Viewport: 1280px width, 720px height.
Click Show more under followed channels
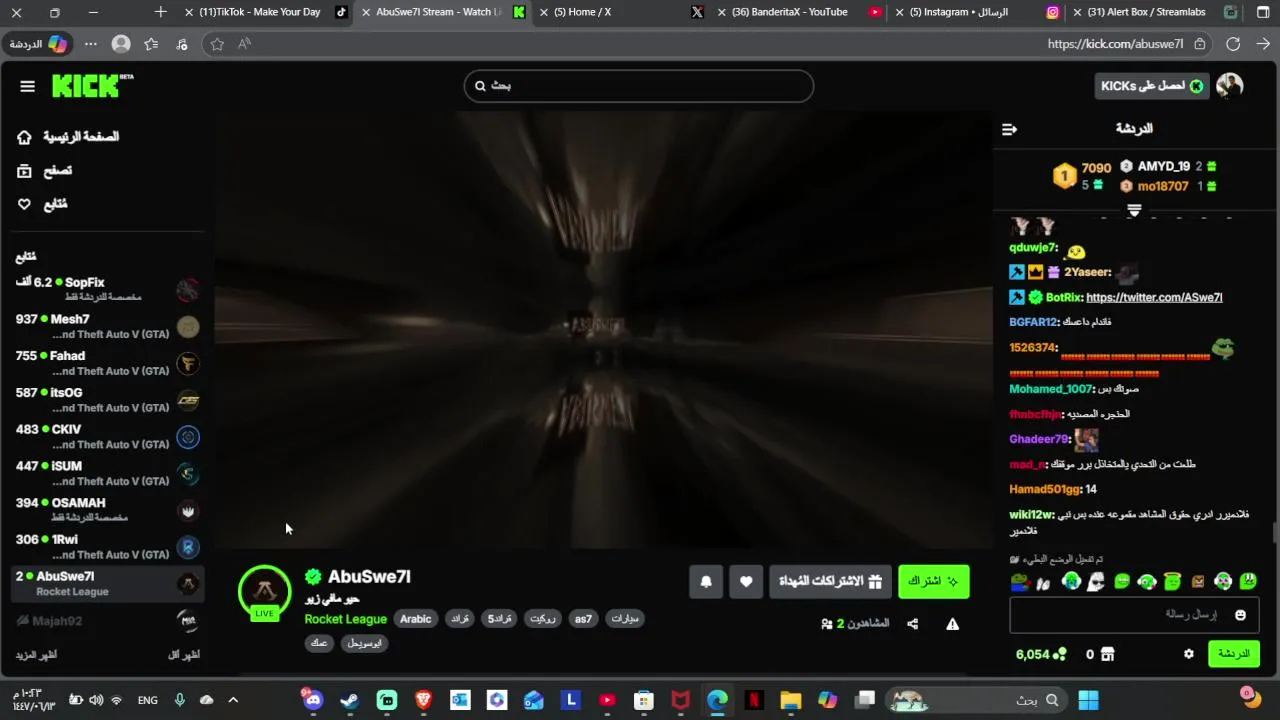pyautogui.click(x=36, y=655)
